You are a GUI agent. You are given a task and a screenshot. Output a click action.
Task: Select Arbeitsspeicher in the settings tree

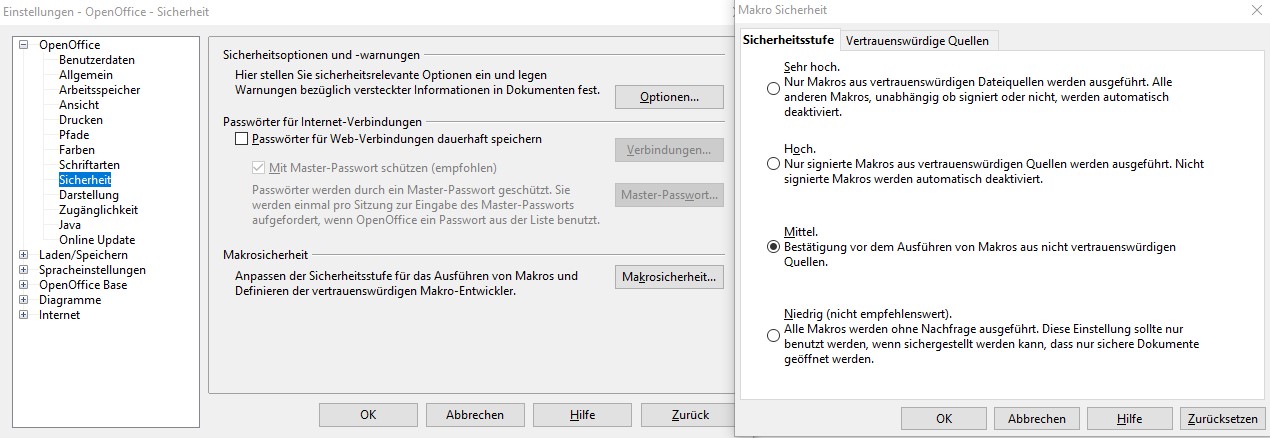click(99, 90)
